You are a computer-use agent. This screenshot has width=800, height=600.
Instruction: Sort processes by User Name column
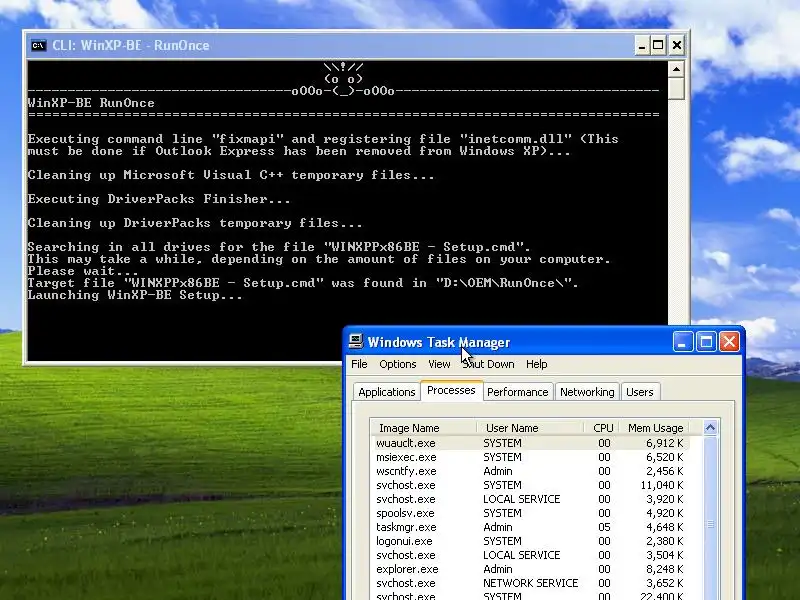click(x=530, y=428)
